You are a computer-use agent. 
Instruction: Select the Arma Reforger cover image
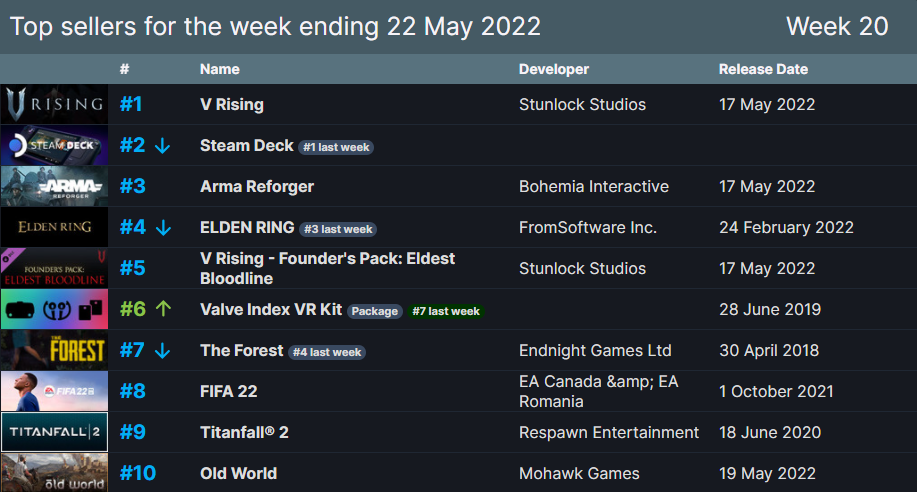(x=54, y=186)
